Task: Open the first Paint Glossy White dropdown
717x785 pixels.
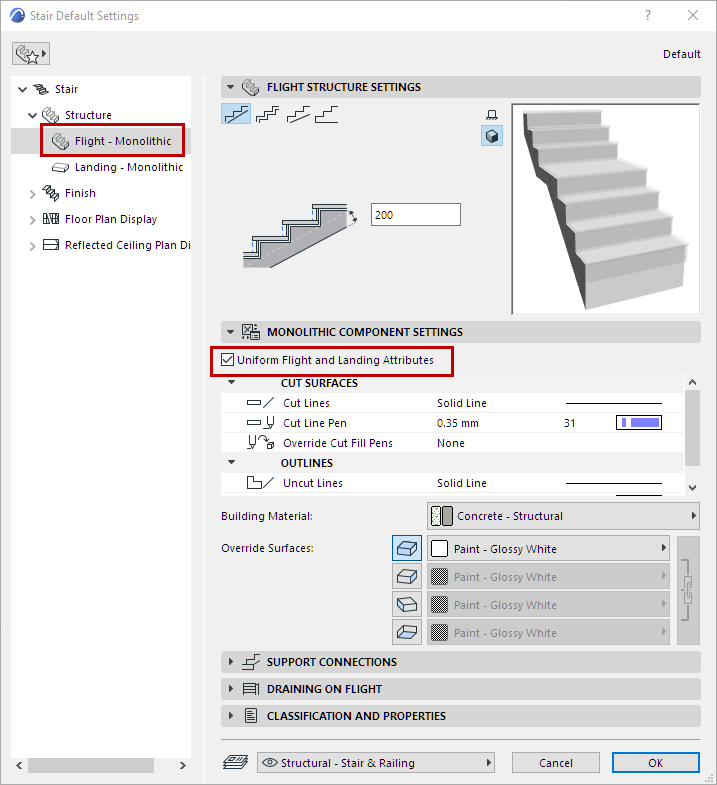Action: [x=548, y=548]
